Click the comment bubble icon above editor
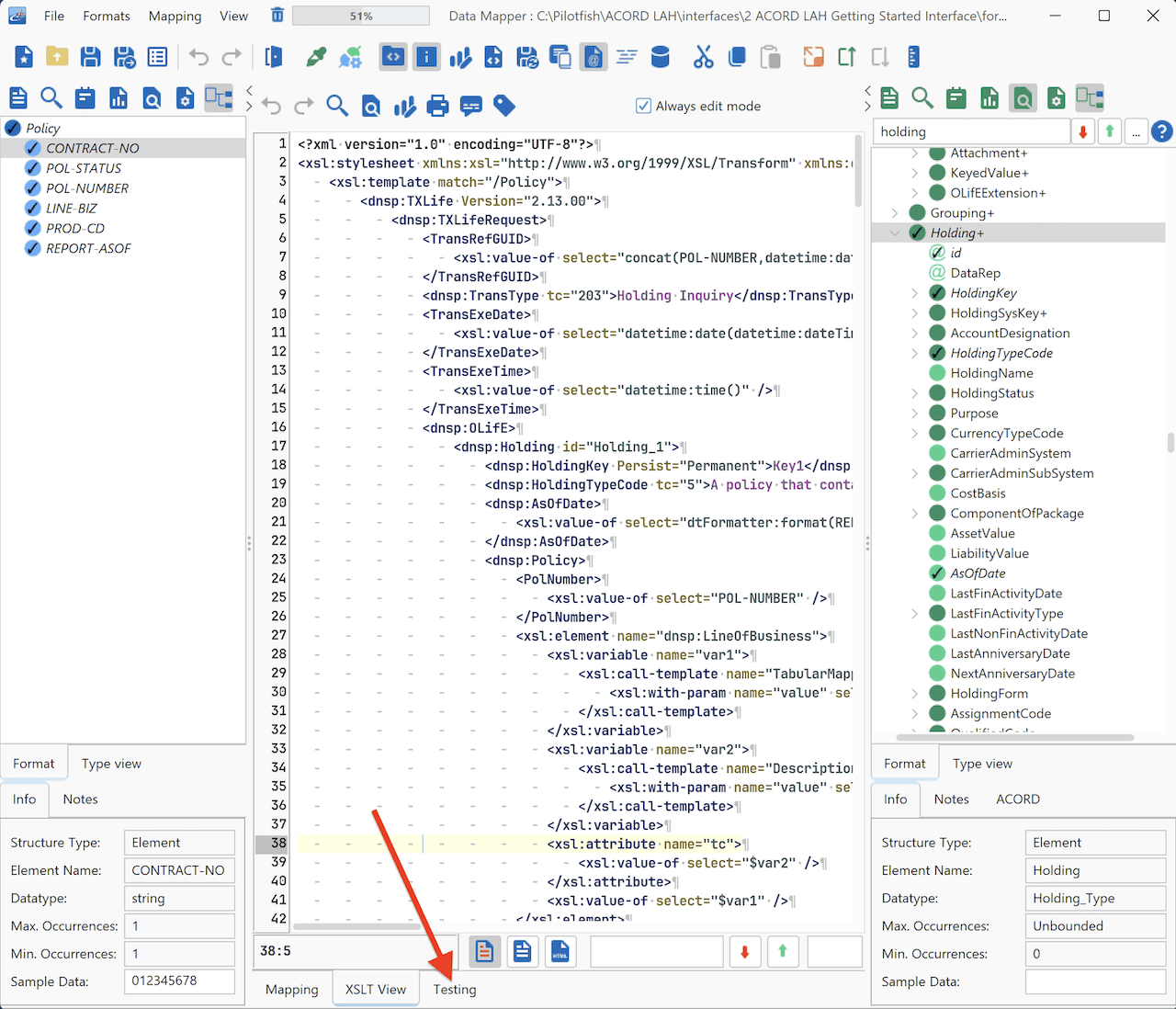The height and width of the screenshot is (1009, 1176). 471,106
